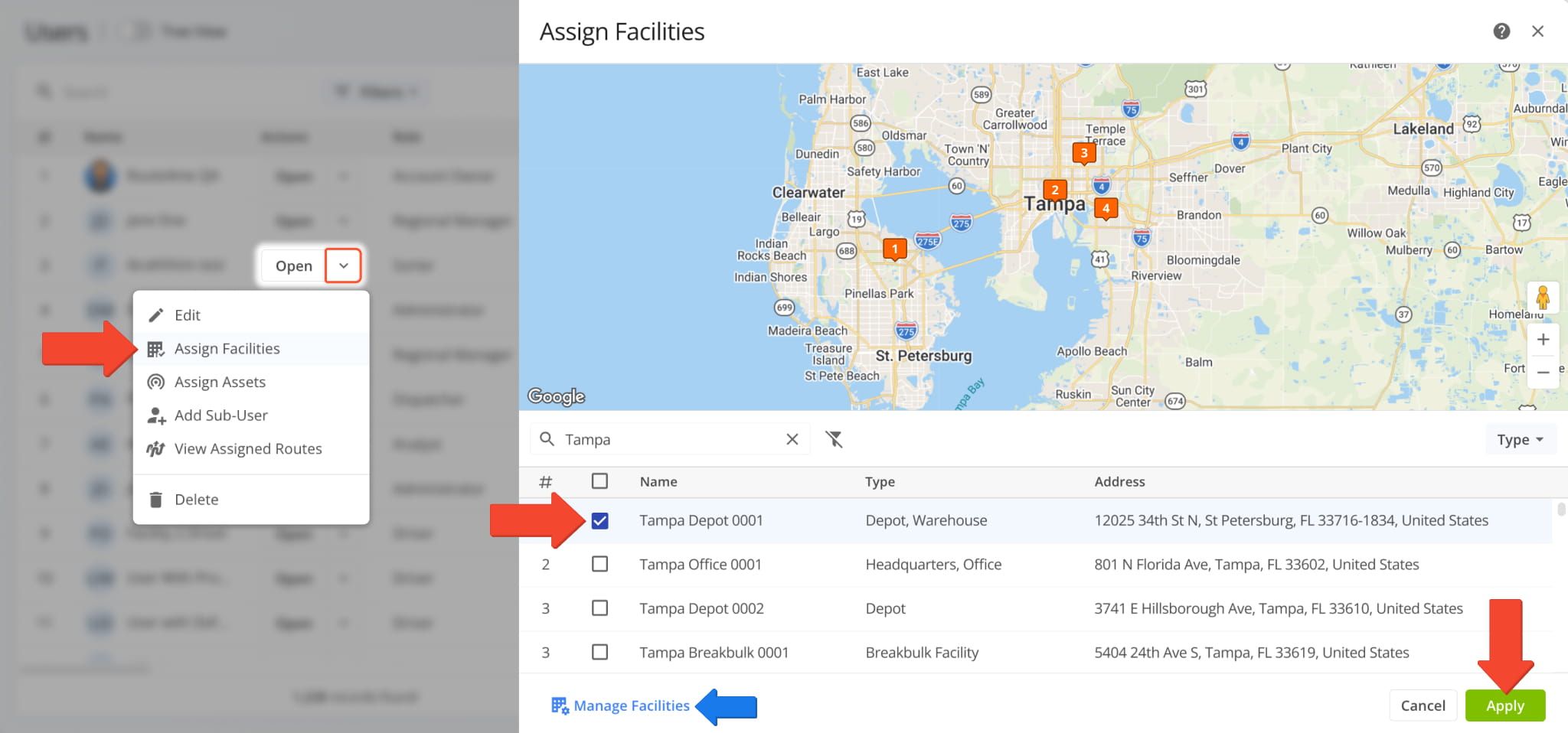Screen dimensions: 1568x733
Task: Click map marker number 4
Action: pyautogui.click(x=1106, y=208)
